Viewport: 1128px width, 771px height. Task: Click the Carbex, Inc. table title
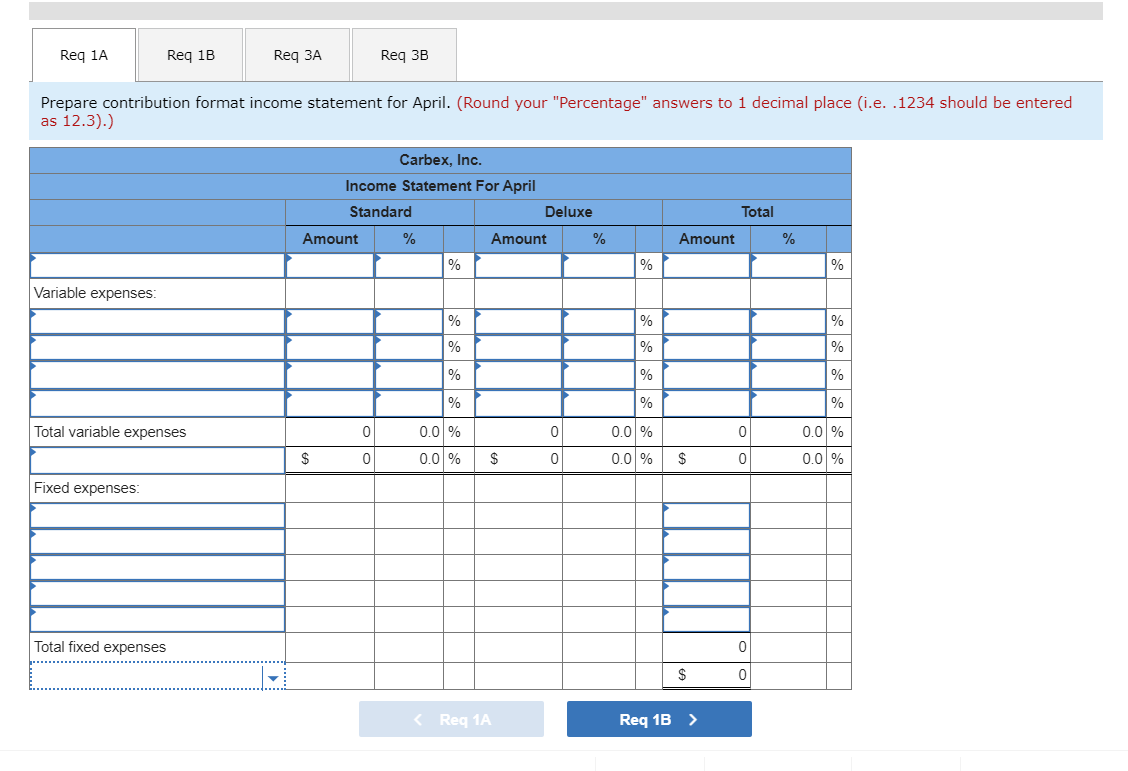point(440,160)
